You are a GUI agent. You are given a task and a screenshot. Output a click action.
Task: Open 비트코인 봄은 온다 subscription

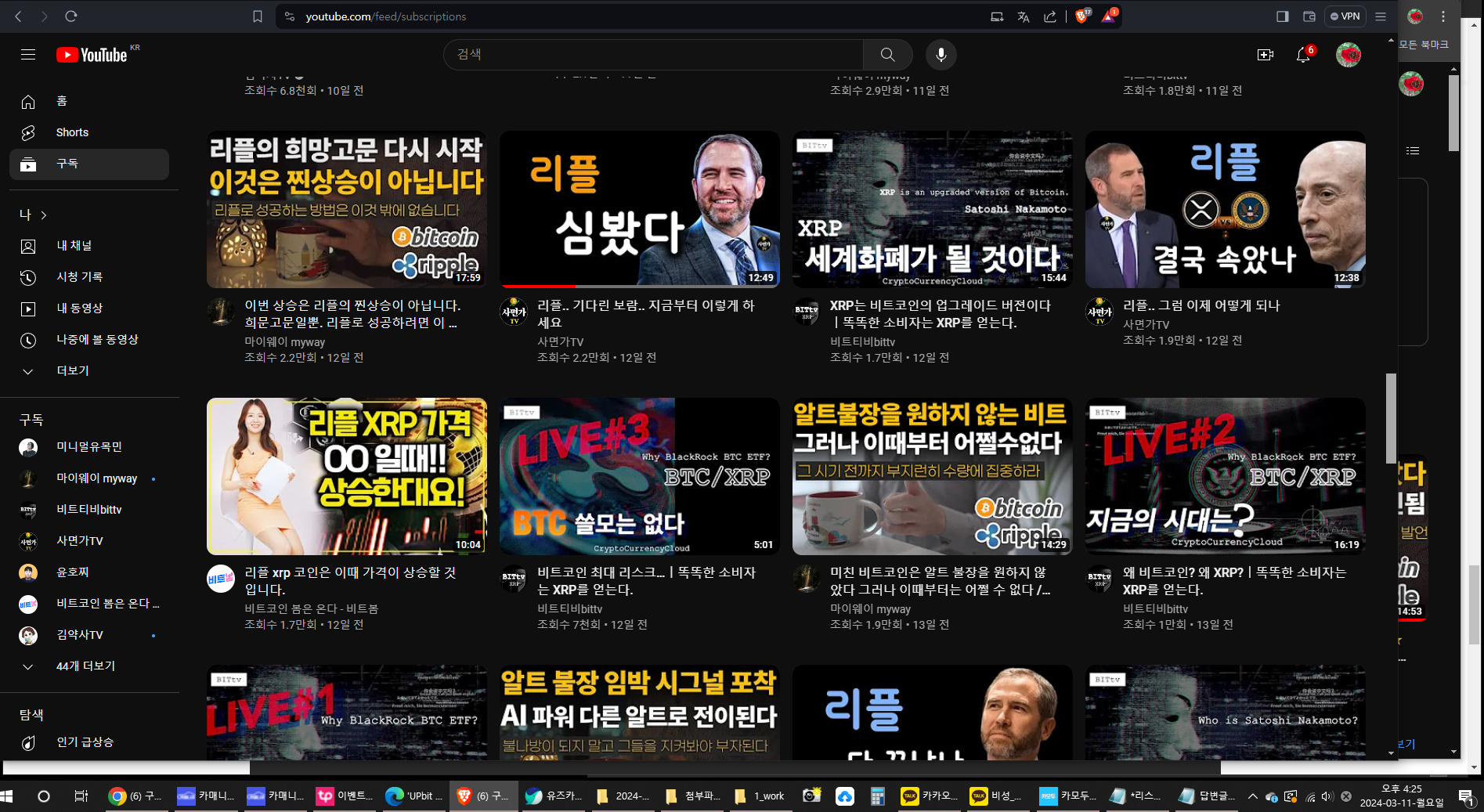(89, 604)
